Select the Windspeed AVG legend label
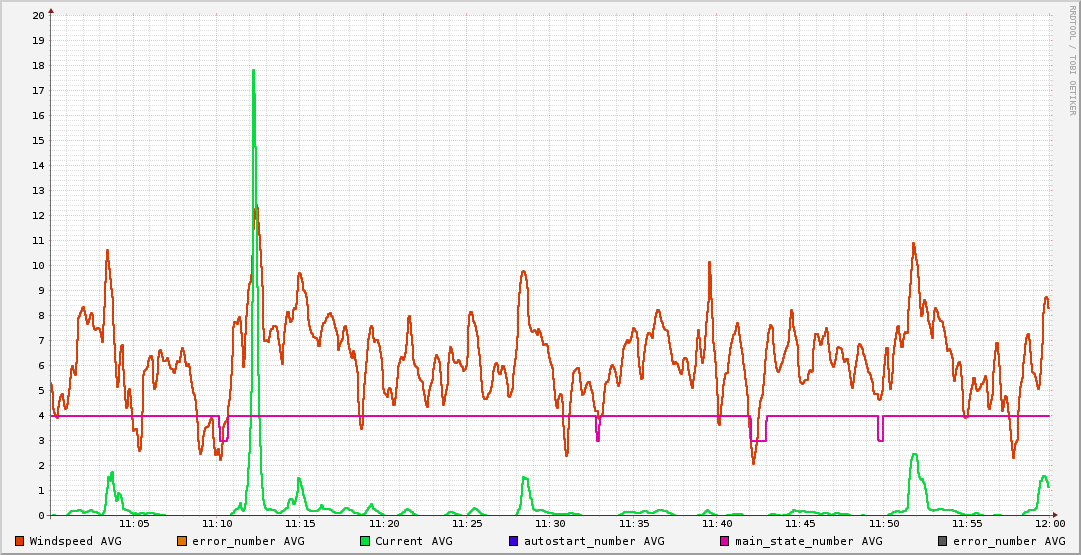 coord(76,541)
